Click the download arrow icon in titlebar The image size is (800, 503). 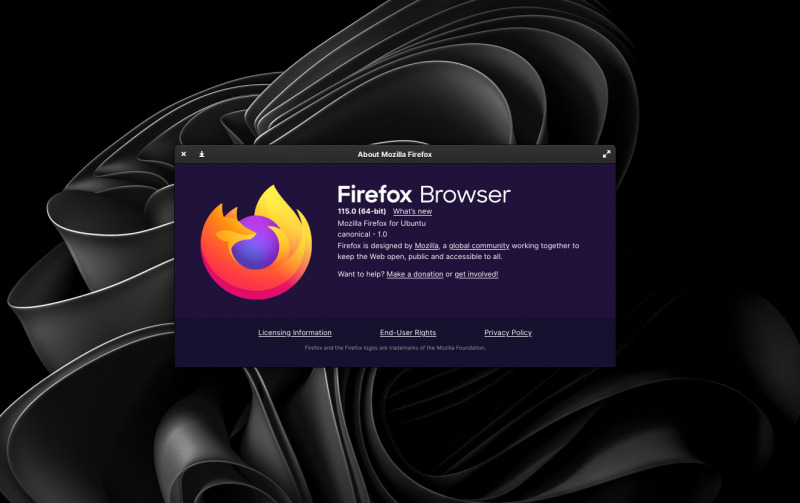[202, 154]
